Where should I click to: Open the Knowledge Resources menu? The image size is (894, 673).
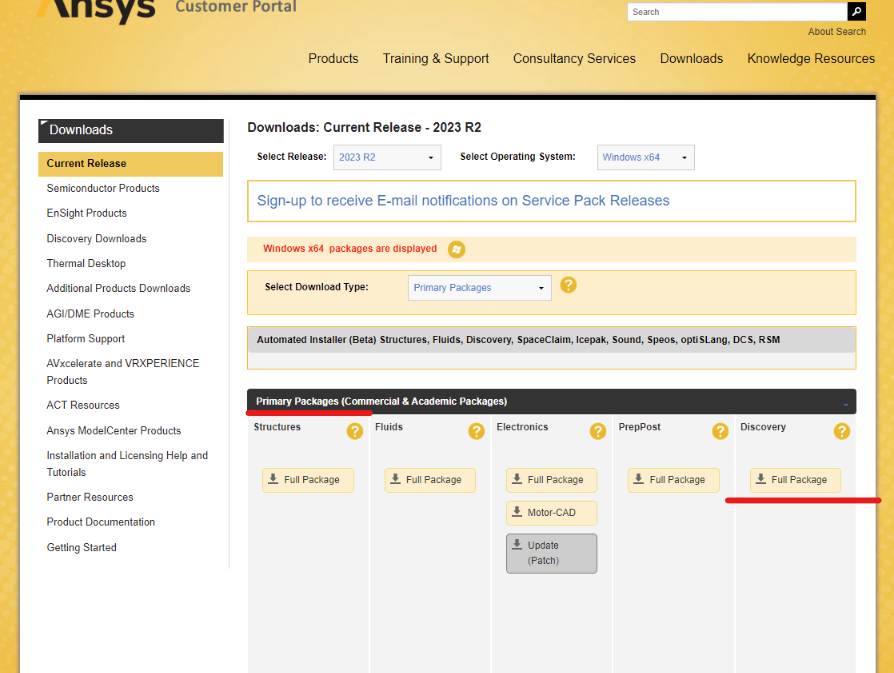click(x=810, y=59)
